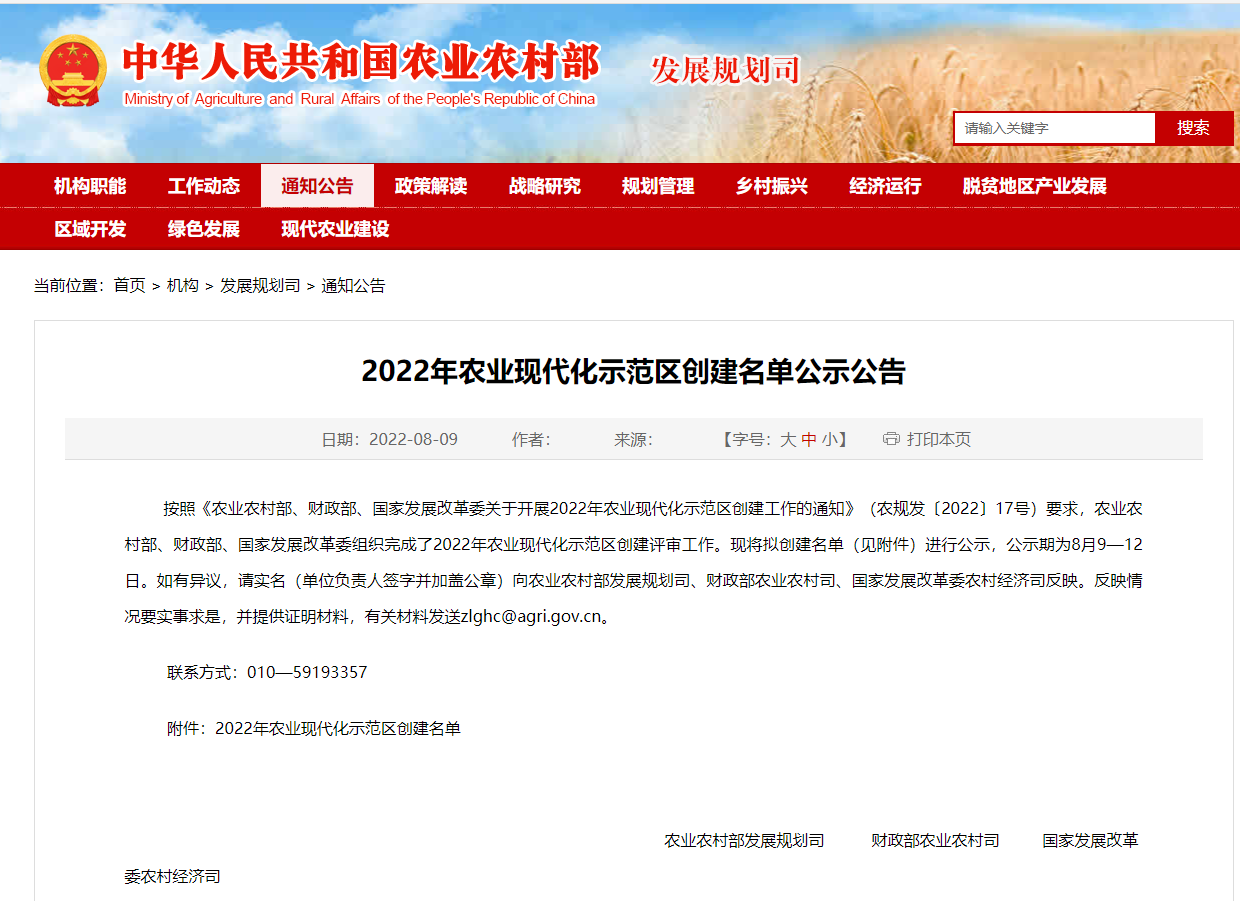Open the 工作动态 menu item

tap(204, 186)
